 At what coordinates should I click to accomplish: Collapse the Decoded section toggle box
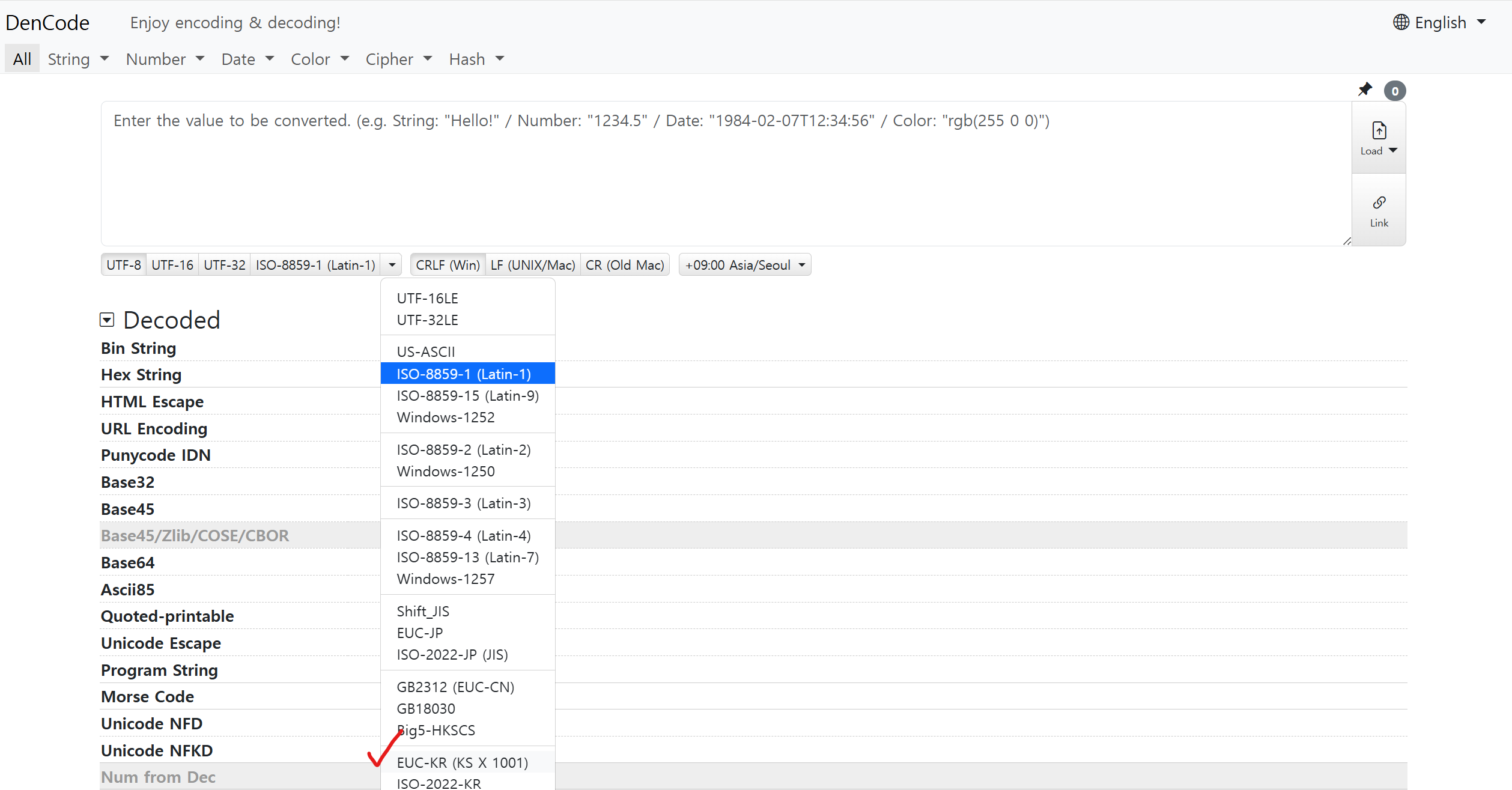107,320
